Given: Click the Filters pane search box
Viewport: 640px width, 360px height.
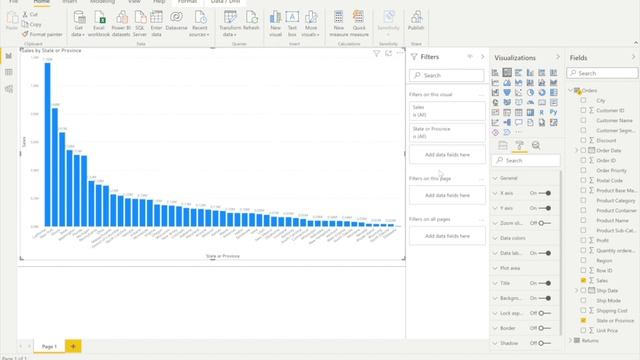Looking at the screenshot, I should (x=447, y=76).
